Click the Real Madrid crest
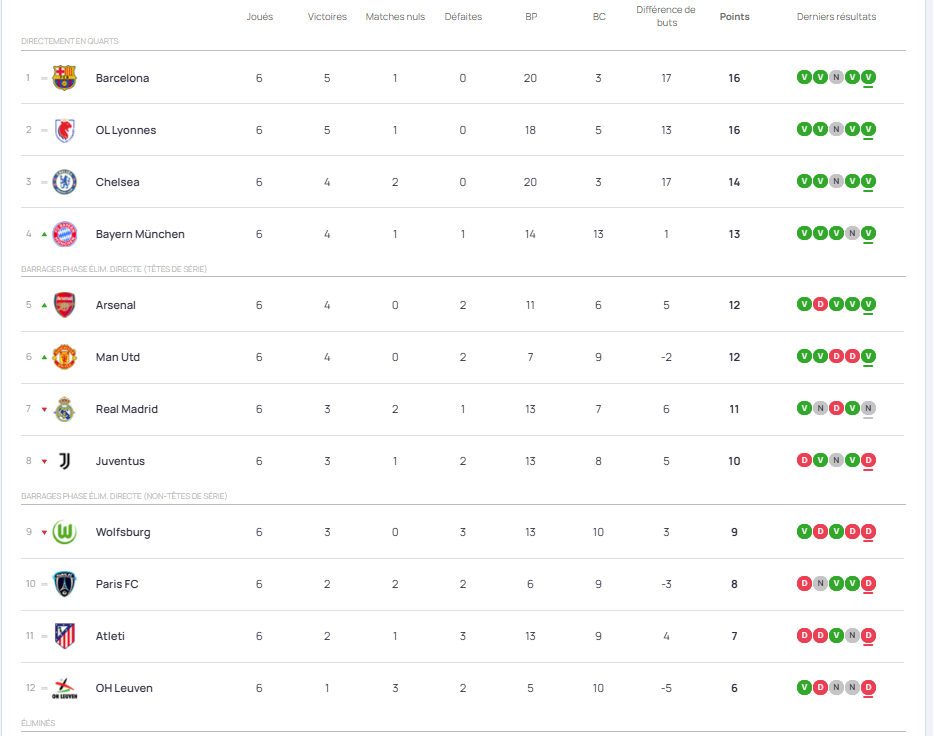 (64, 409)
